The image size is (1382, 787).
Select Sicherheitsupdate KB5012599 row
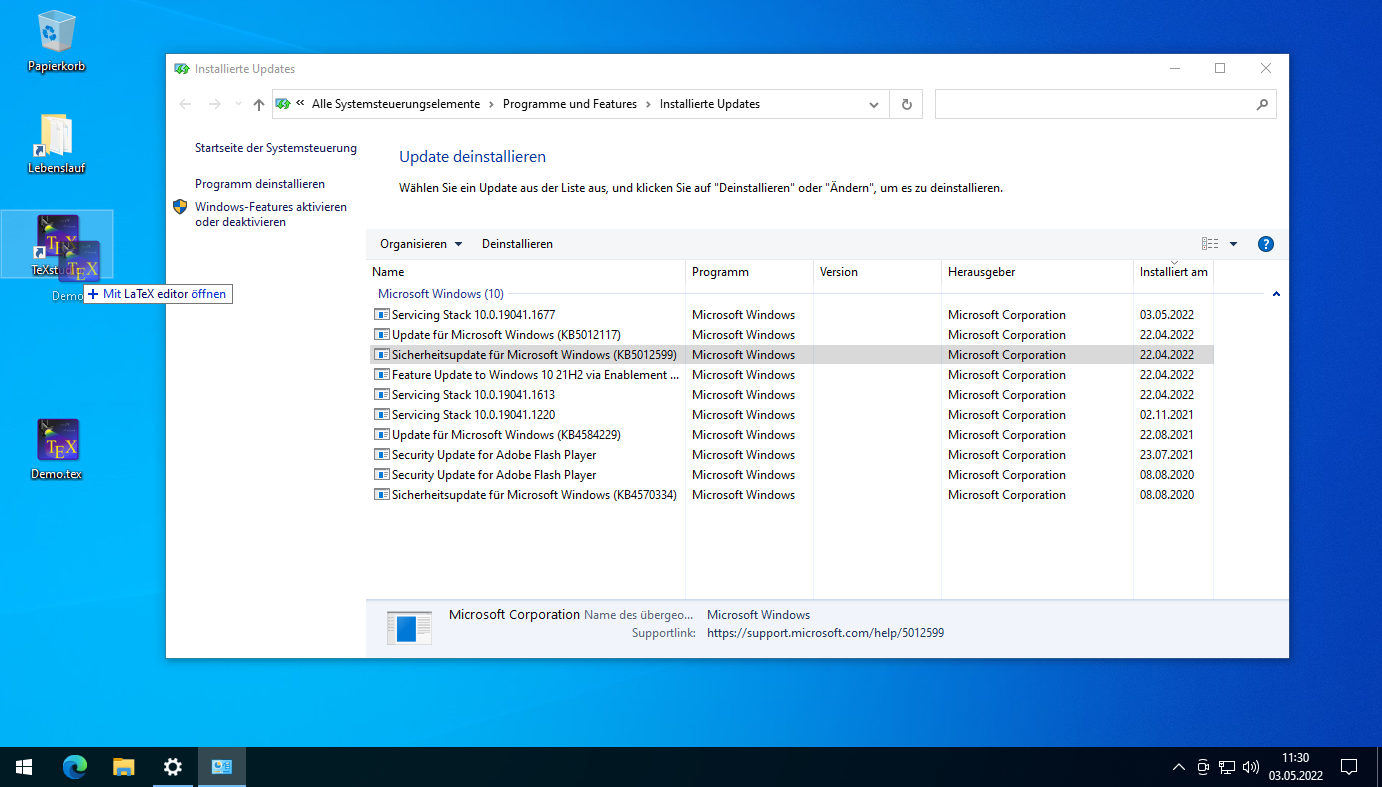coord(790,354)
